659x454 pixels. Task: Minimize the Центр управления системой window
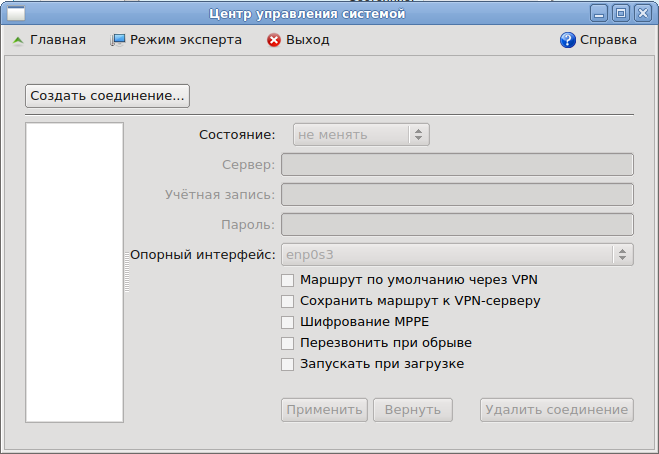click(599, 13)
